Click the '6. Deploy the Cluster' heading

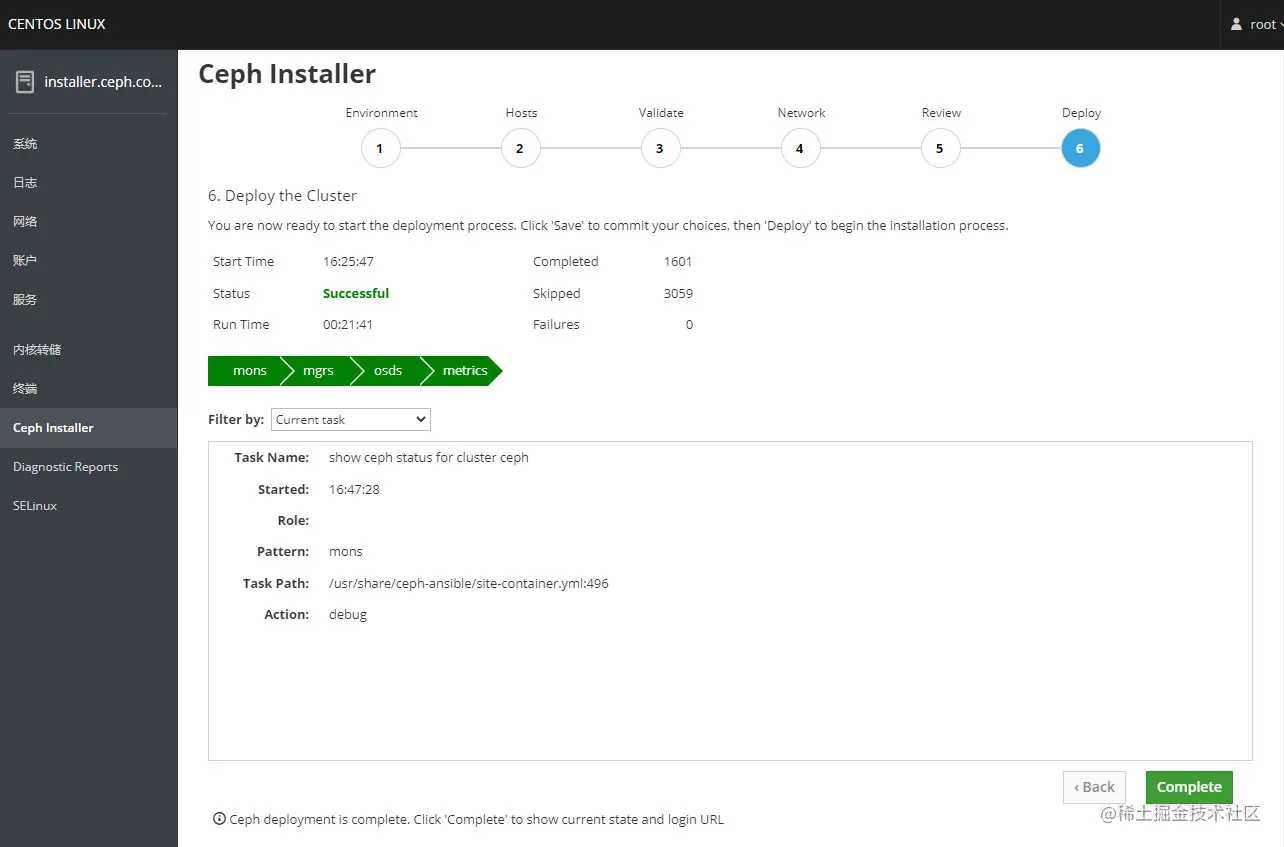coord(282,195)
